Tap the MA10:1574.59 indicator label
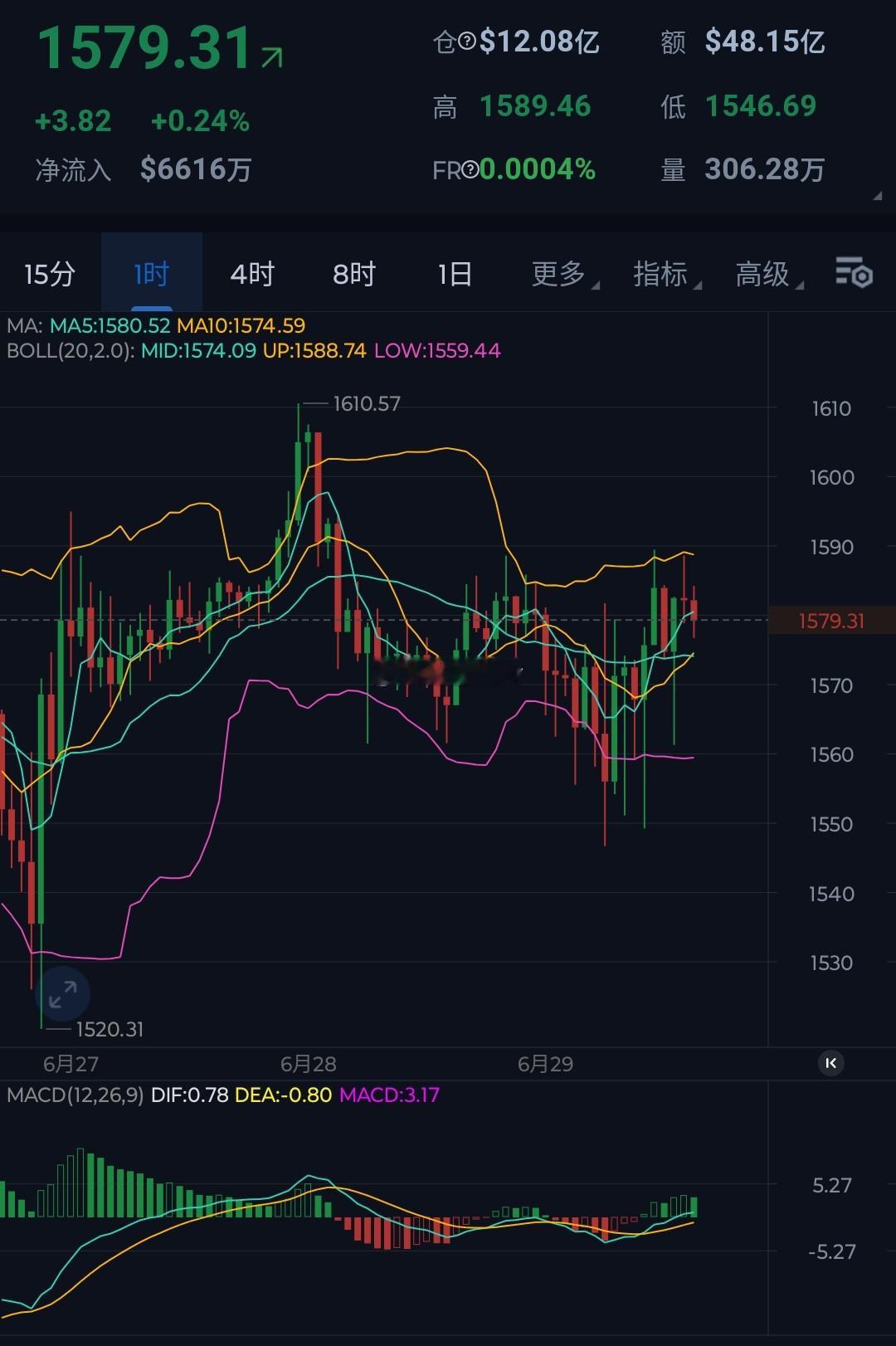The height and width of the screenshot is (1346, 896). tap(241, 325)
